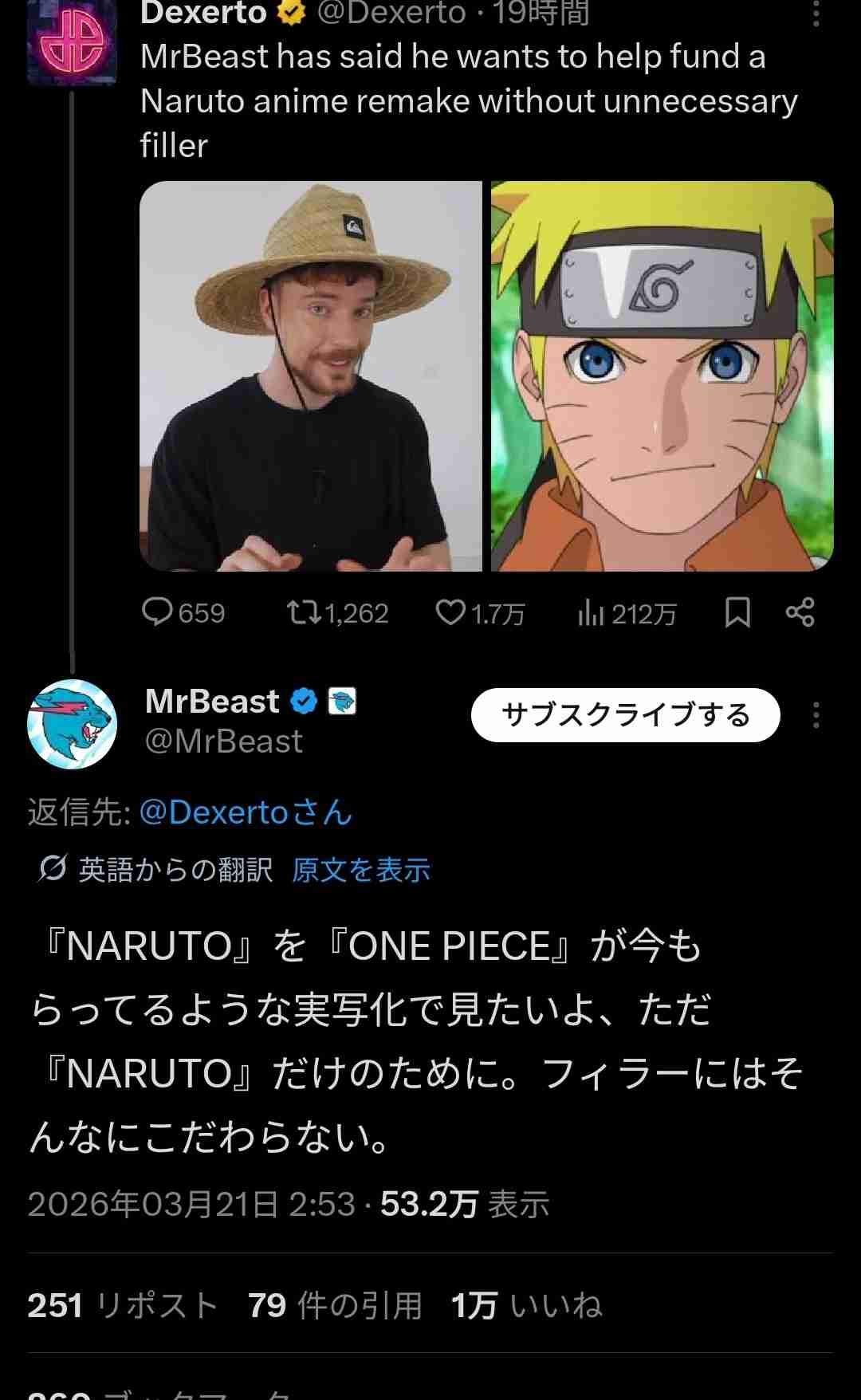The width and height of the screenshot is (861, 1400).
Task: Open the 79 件の引用 quotes list
Action: pos(335,1306)
